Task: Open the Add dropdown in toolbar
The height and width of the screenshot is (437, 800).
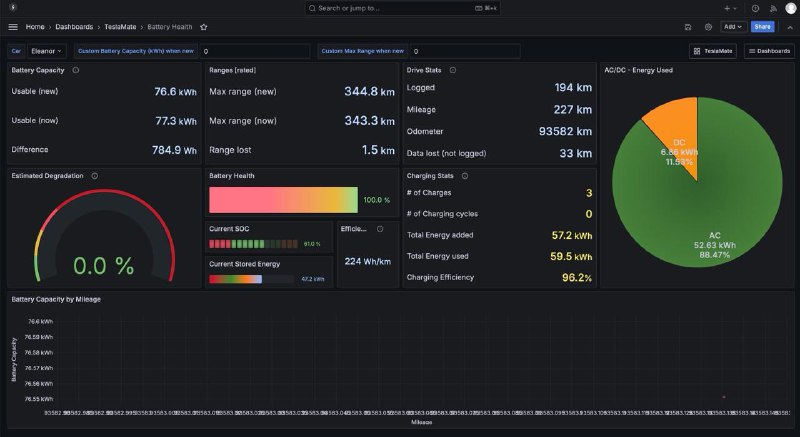Action: click(x=733, y=27)
